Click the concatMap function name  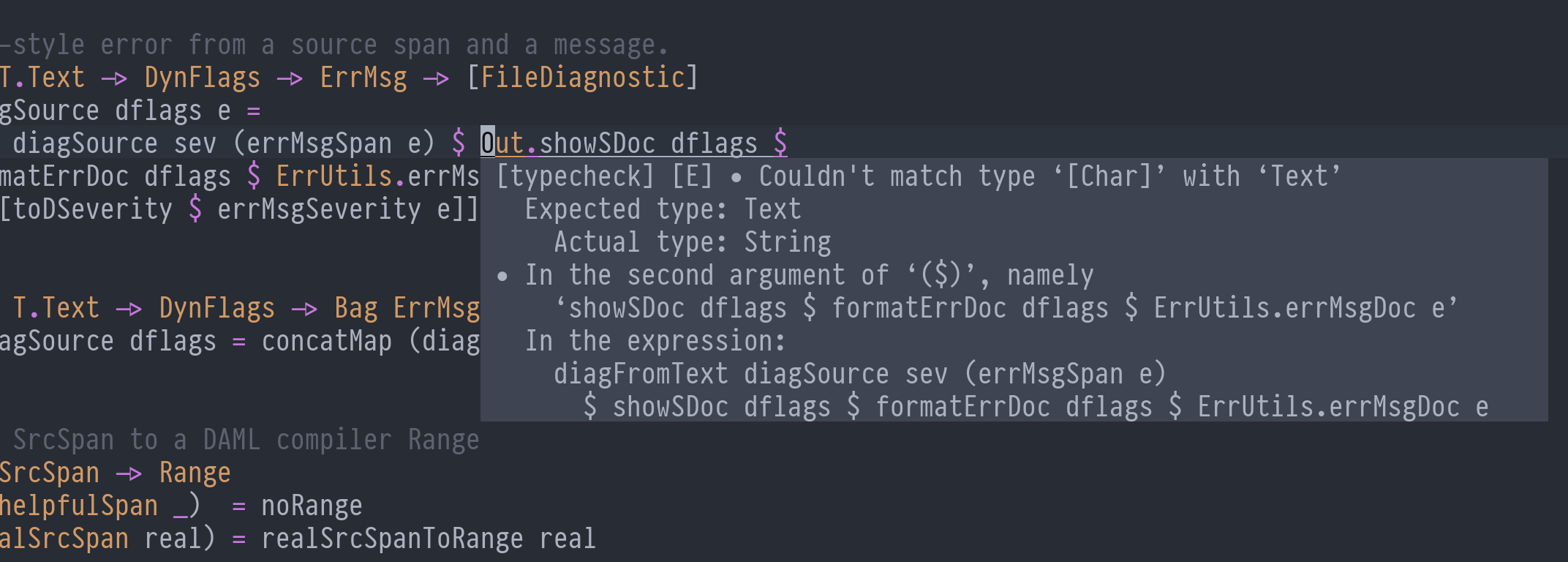[x=327, y=341]
